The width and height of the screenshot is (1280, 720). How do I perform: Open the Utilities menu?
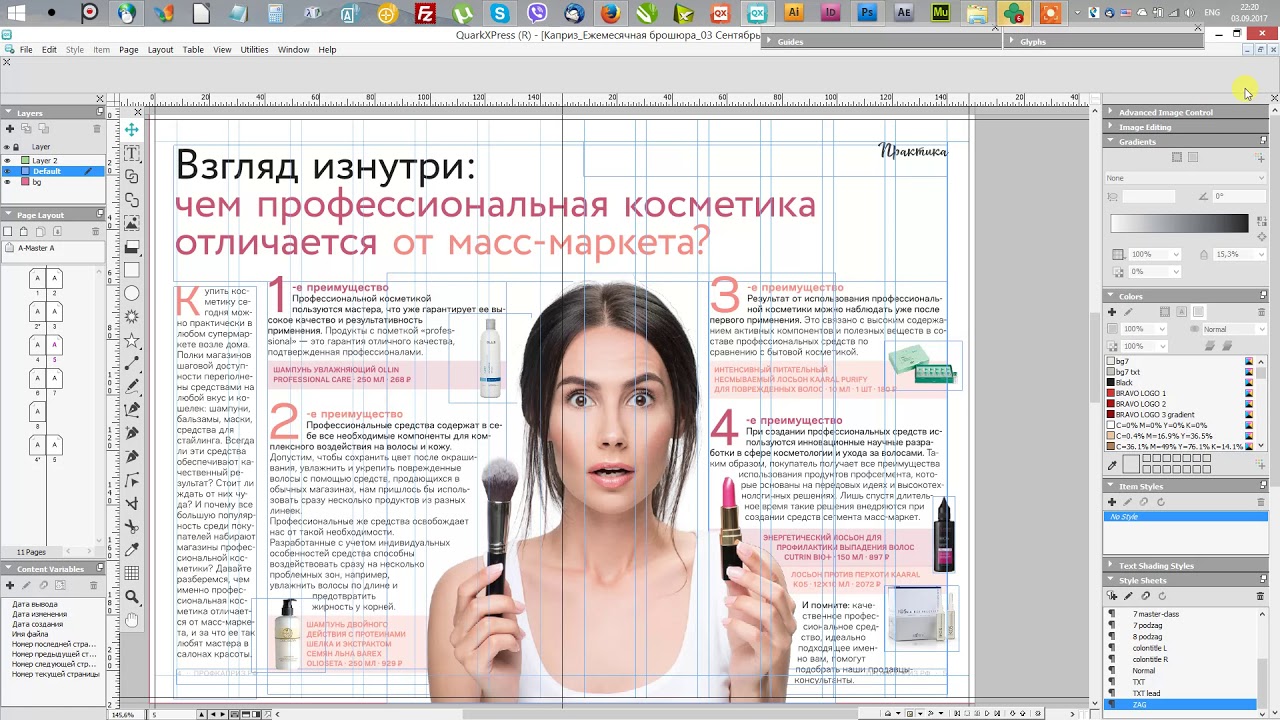254,49
